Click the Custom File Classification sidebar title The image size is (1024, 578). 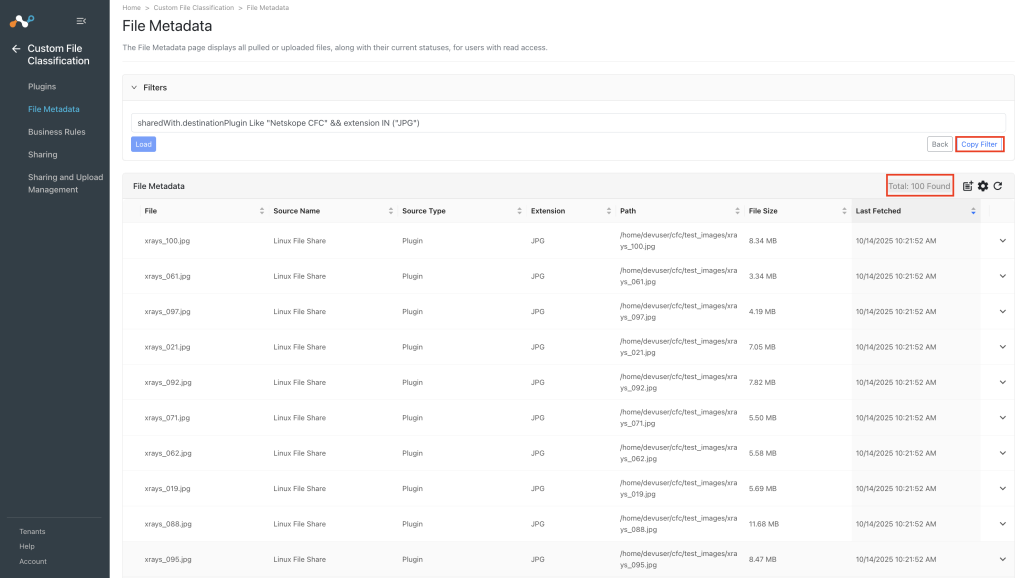coord(58,54)
